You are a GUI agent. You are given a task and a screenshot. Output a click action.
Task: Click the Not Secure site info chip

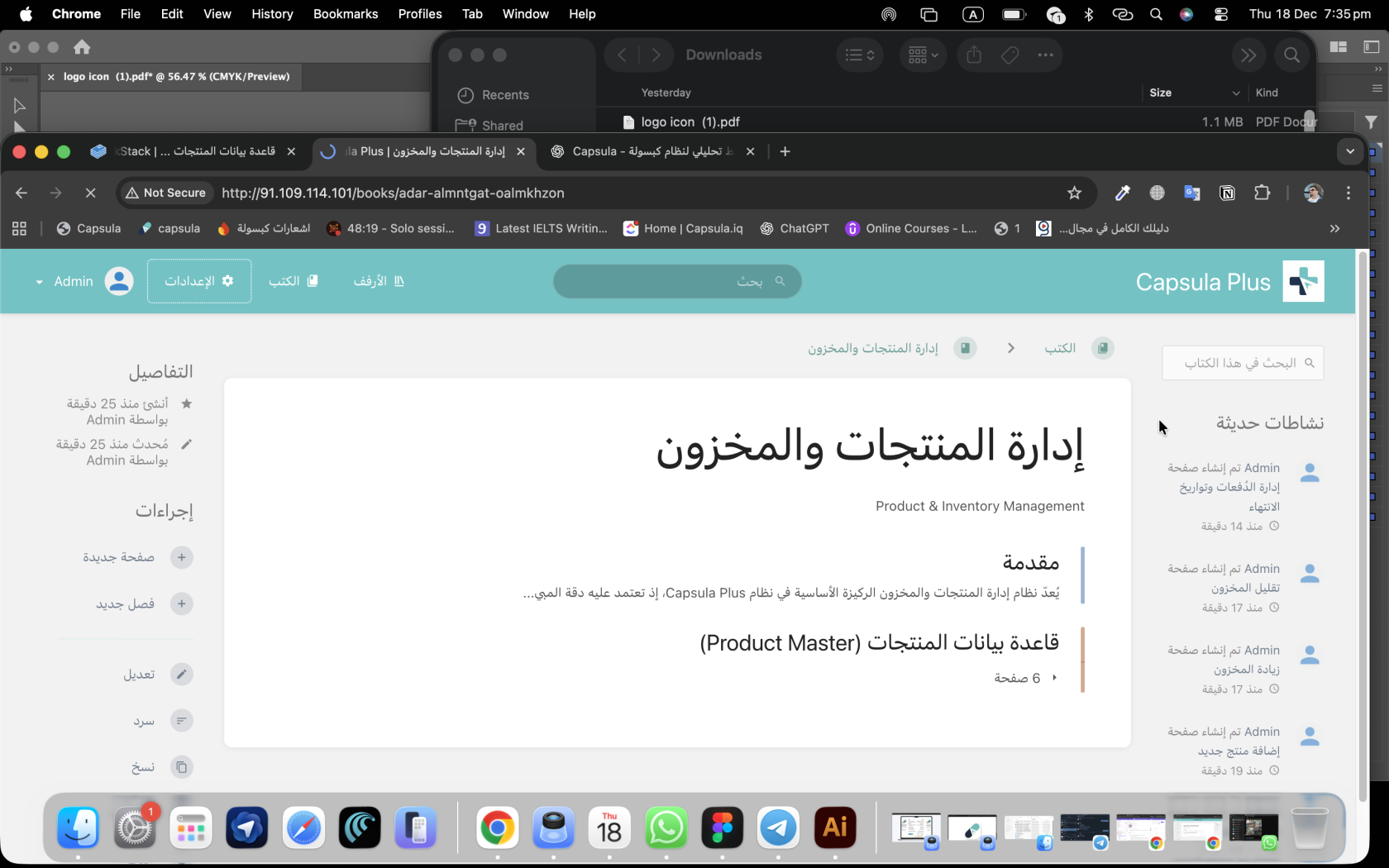point(165,193)
